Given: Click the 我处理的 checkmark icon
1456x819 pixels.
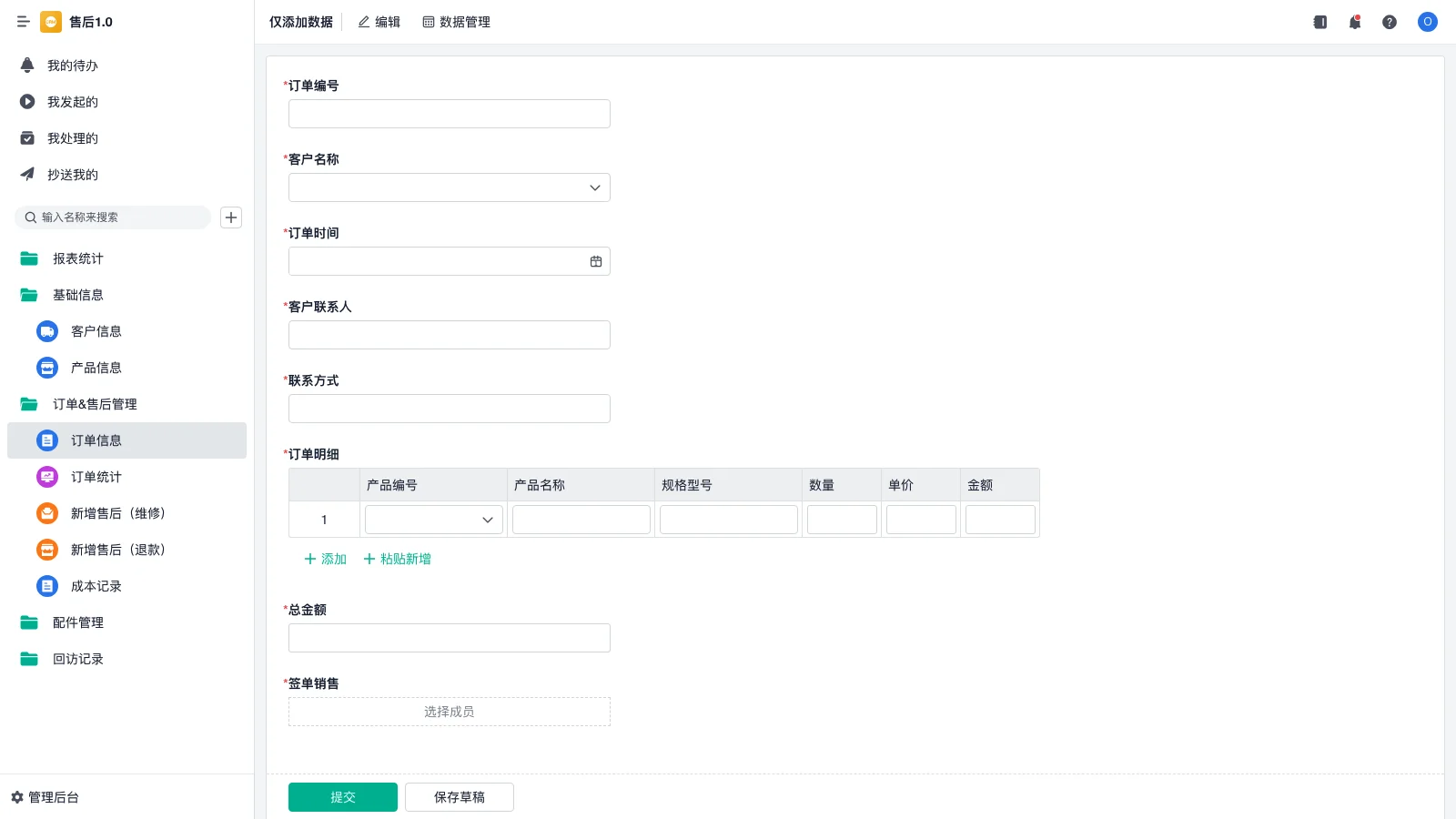Looking at the screenshot, I should 26,137.
